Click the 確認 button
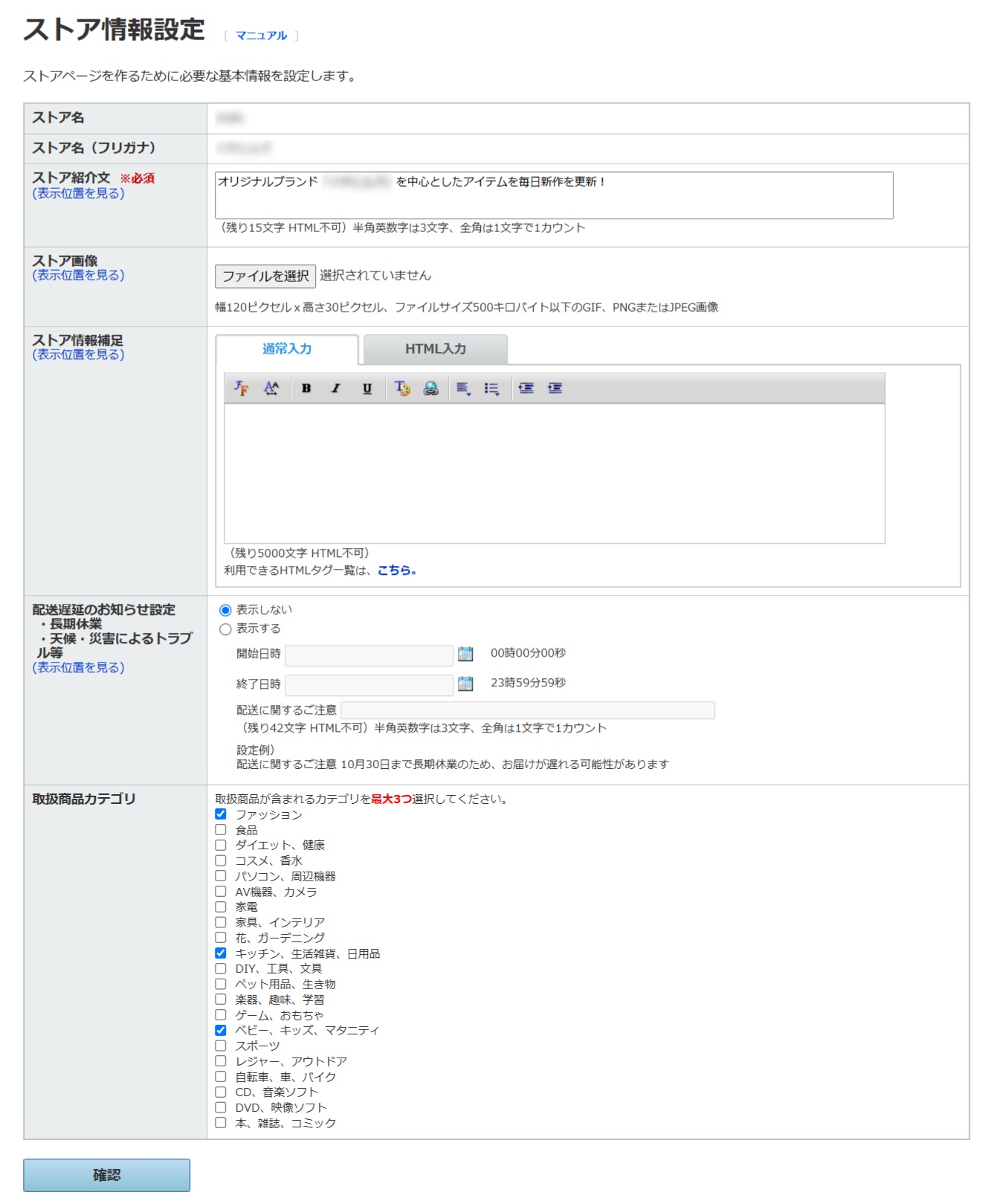 pyautogui.click(x=106, y=1175)
